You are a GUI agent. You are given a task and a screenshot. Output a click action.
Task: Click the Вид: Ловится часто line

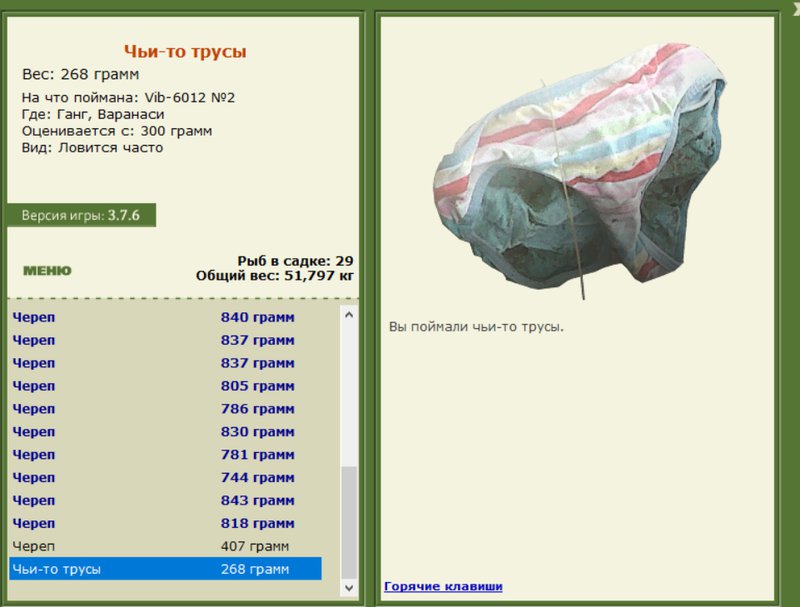click(92, 148)
